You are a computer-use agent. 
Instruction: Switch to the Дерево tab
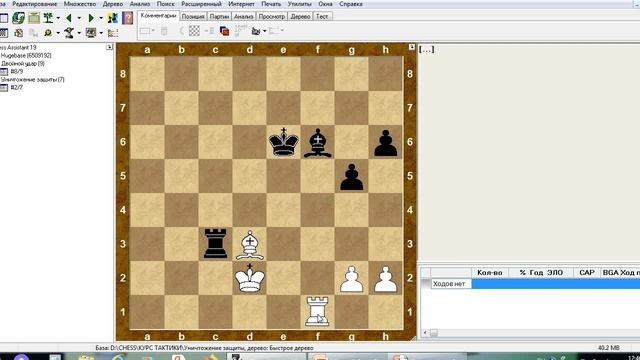[300, 17]
